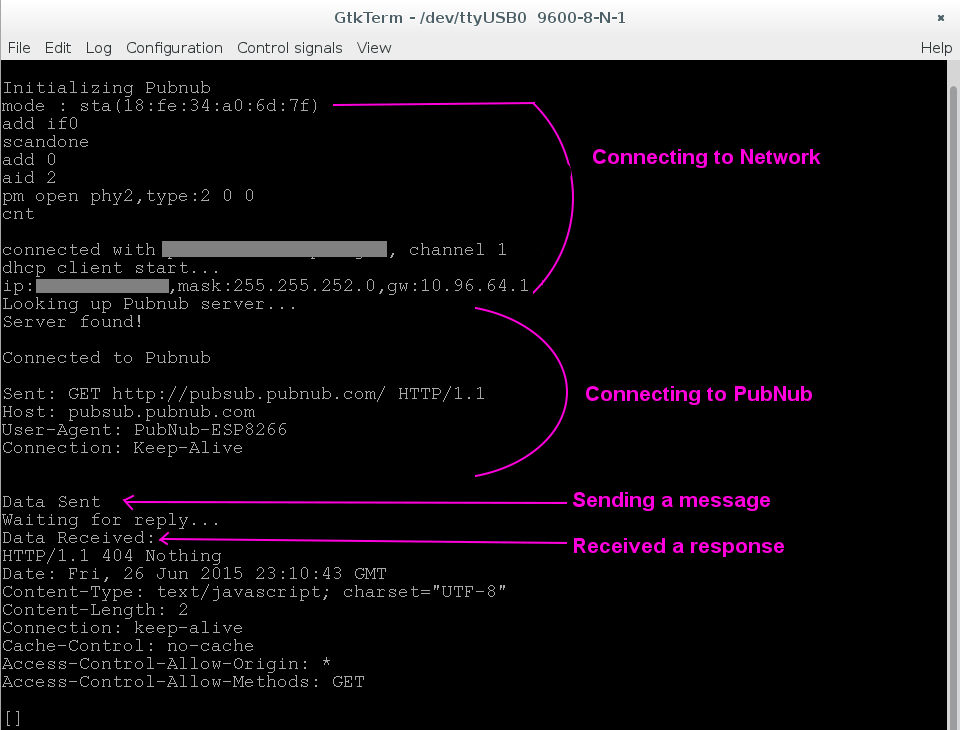This screenshot has height=730, width=960.
Task: Click the 'aid 2' line
Action: [x=29, y=178]
